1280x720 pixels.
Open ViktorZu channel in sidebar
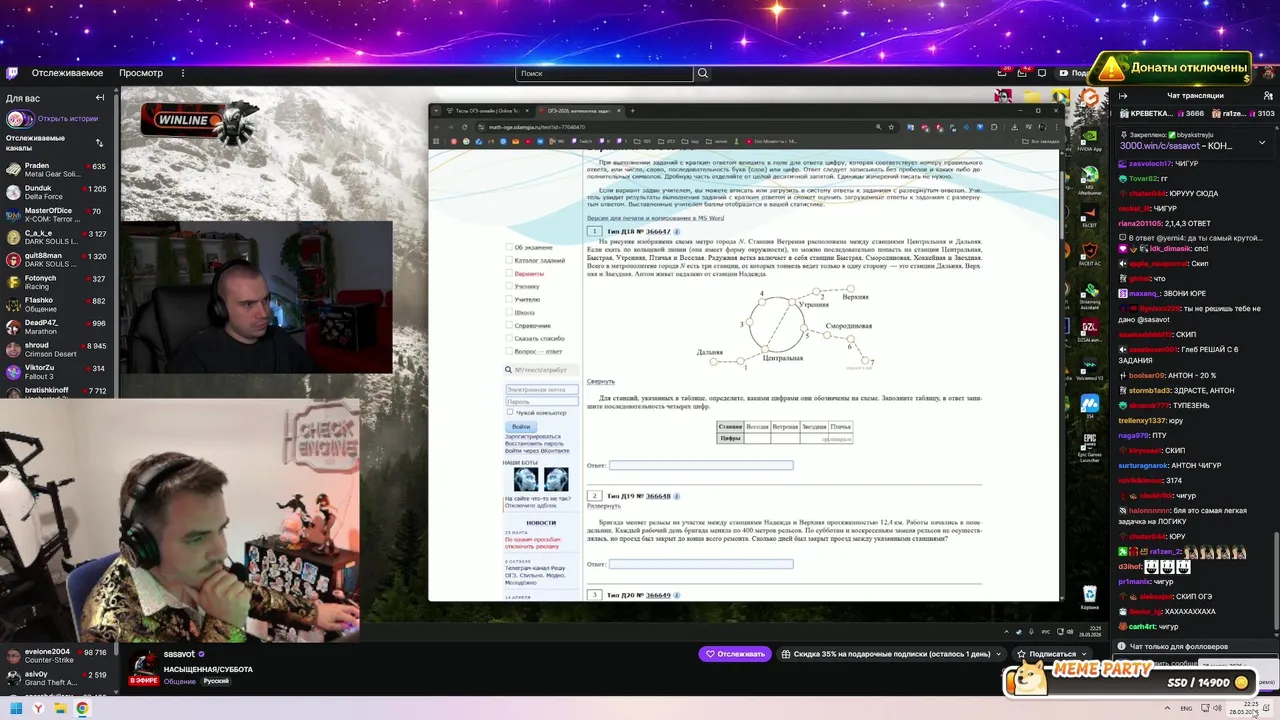[x=57, y=372]
